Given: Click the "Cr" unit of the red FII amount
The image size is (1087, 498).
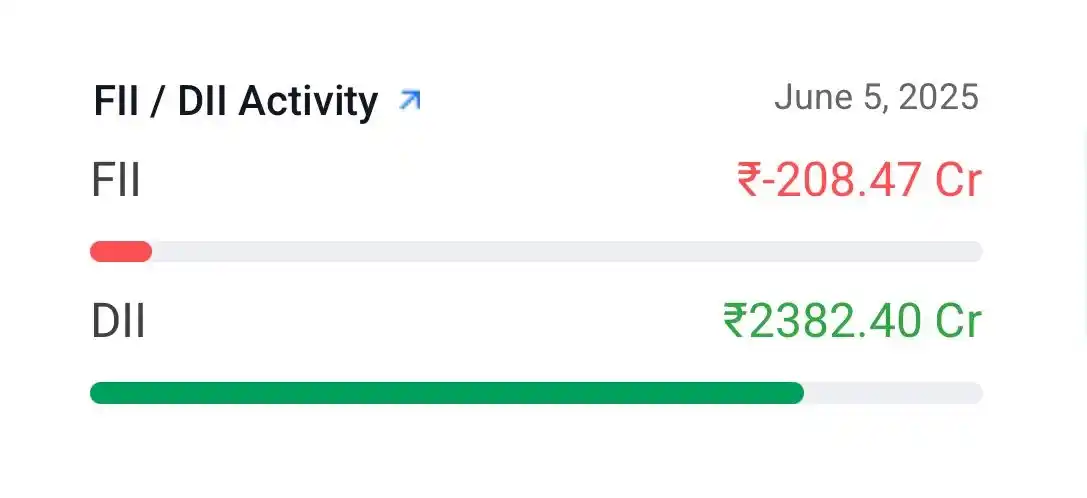Looking at the screenshot, I should click(x=958, y=181).
